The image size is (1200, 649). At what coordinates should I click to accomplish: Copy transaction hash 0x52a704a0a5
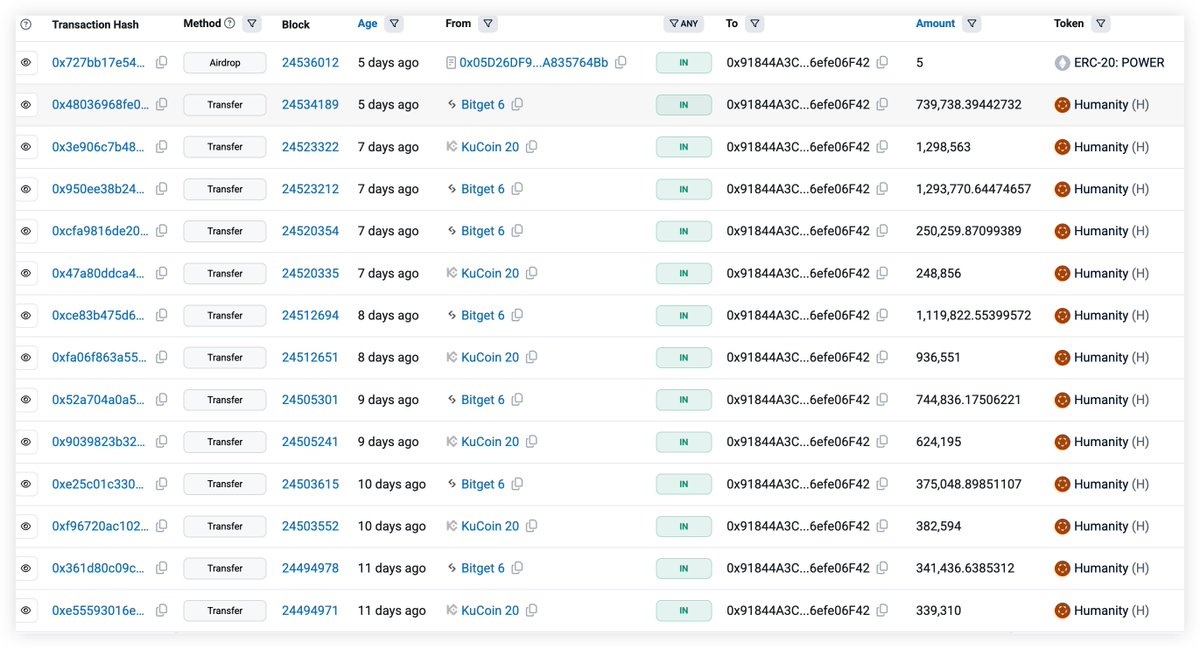[x=162, y=400]
